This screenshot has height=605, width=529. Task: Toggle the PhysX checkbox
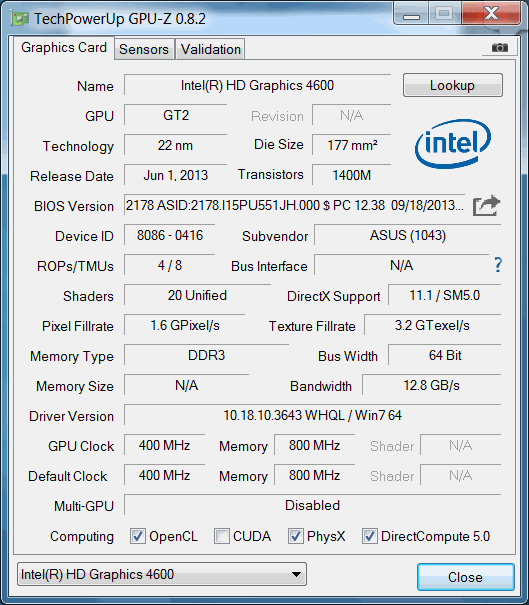(x=296, y=536)
